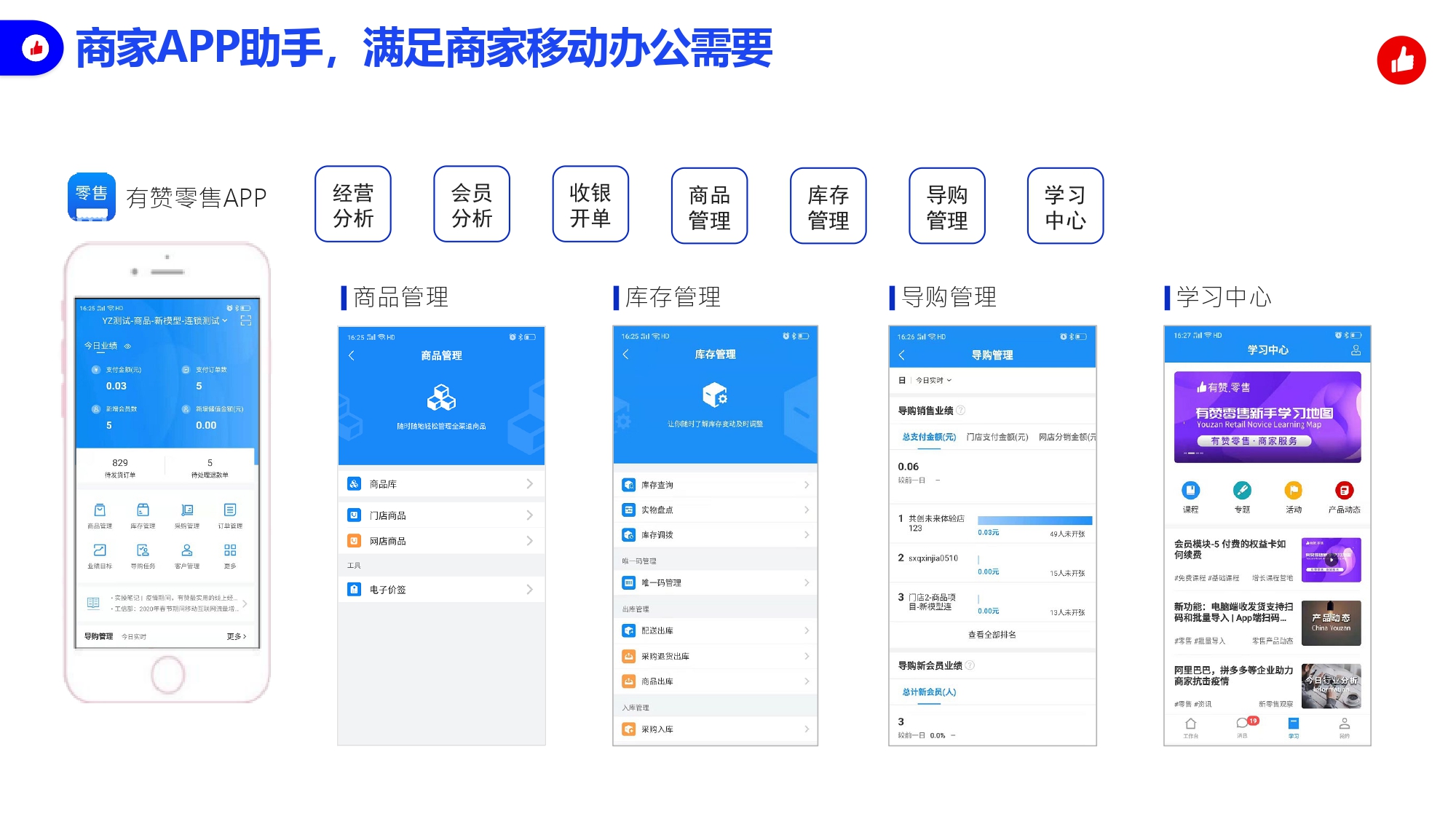Tap back arrow in 导购管理 screen header

902,355
